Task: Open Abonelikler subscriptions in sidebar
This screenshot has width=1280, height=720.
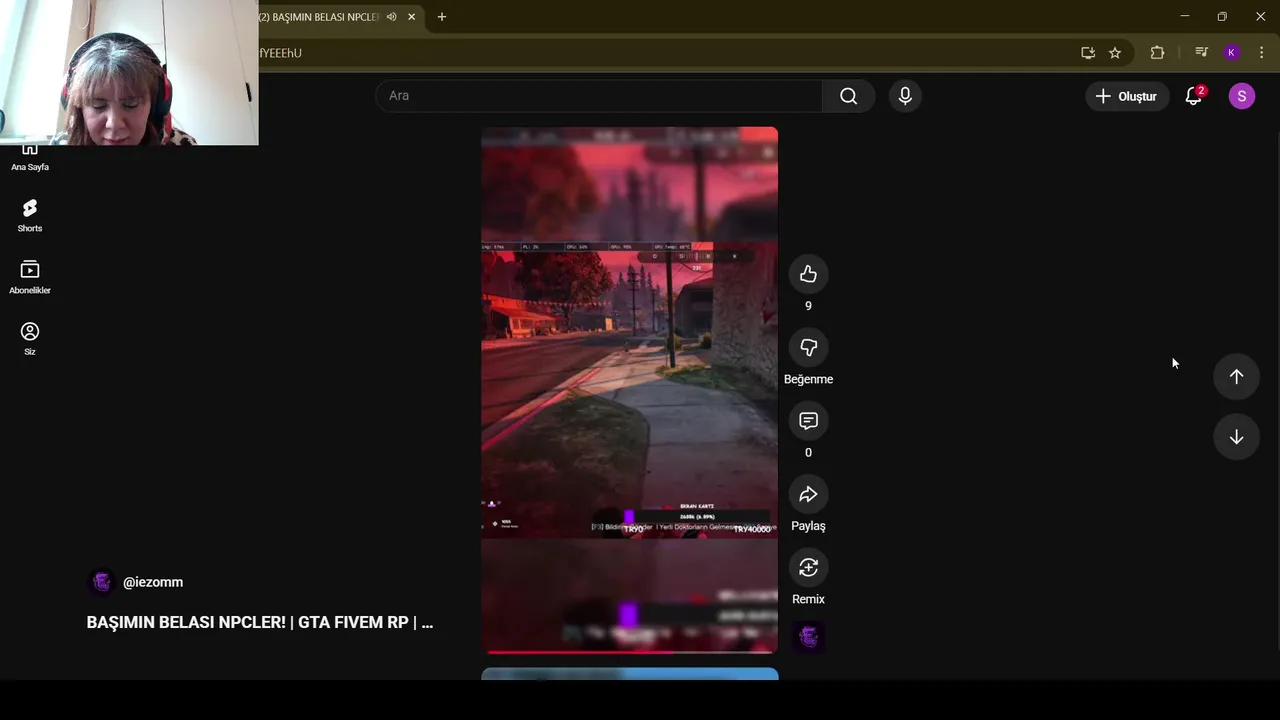Action: 30,277
